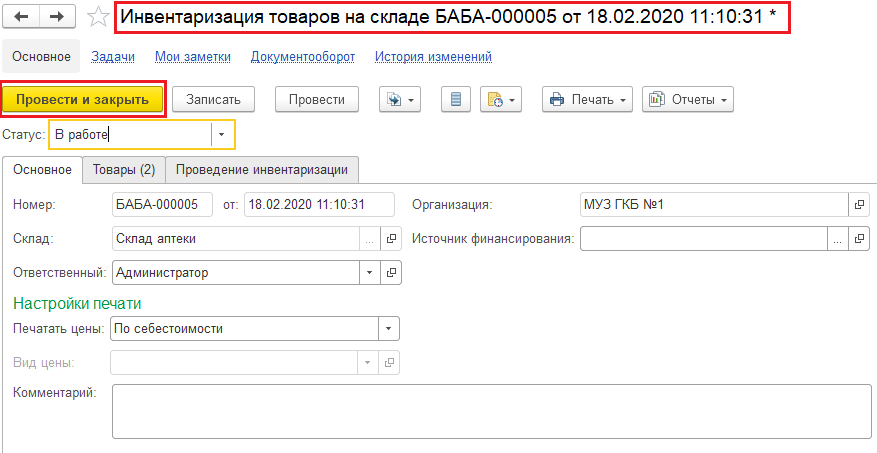Click the empty Источник финансирования field
Viewport: 877px width, 453px height.
[x=704, y=239]
